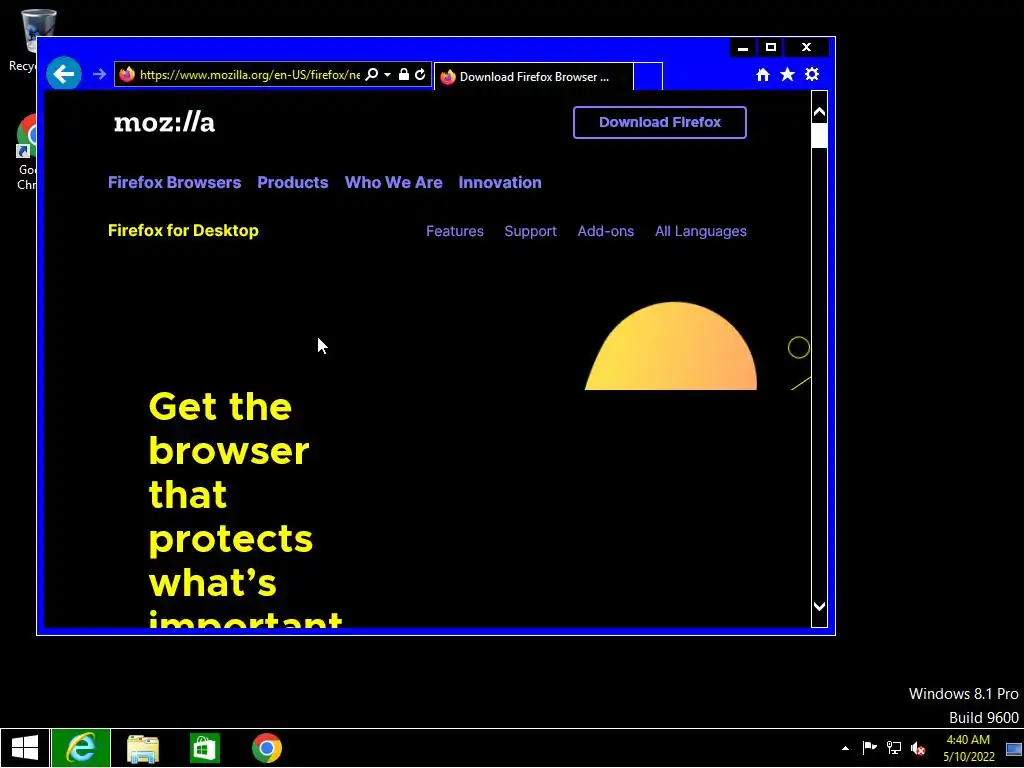
Task: Click the muted volume tray icon
Action: point(918,748)
